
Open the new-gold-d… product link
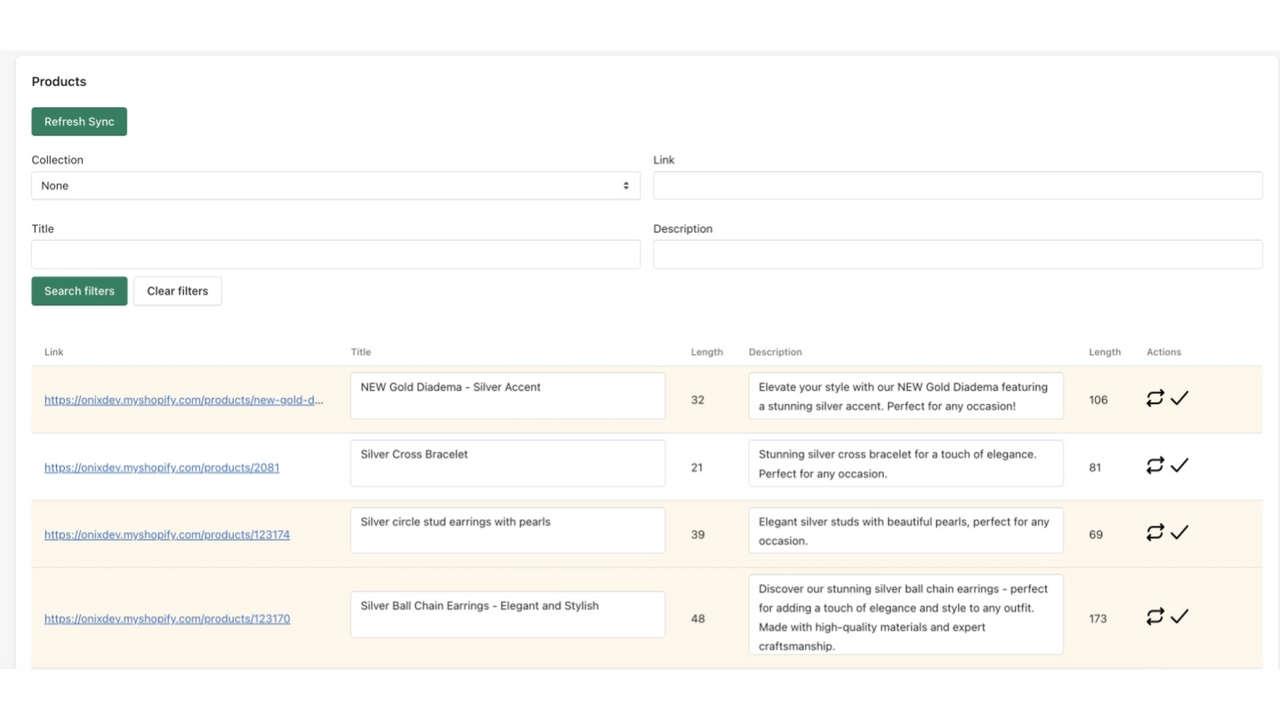(x=184, y=400)
